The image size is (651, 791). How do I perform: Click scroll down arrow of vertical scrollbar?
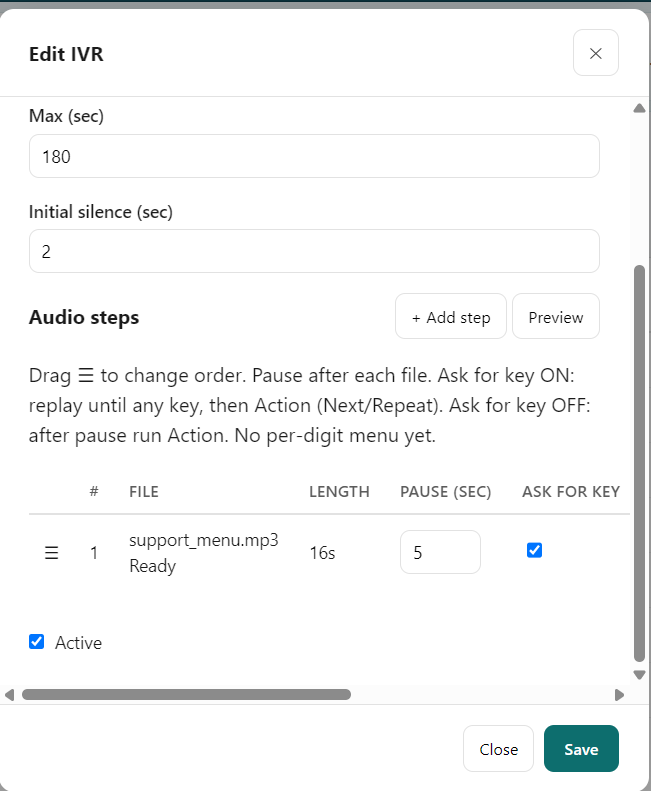click(639, 675)
